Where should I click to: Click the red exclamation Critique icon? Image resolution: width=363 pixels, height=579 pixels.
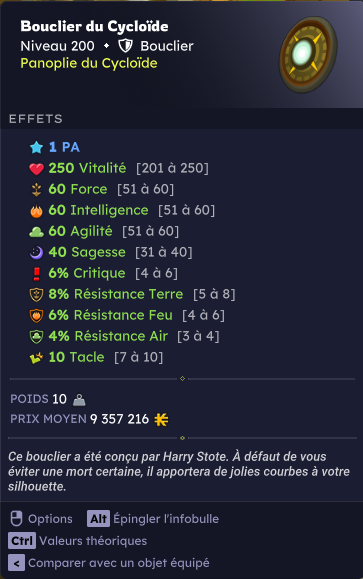[x=36, y=274]
